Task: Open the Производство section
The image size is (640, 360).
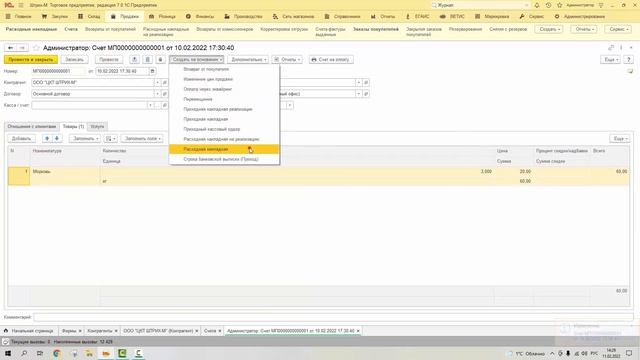Action: (243, 16)
